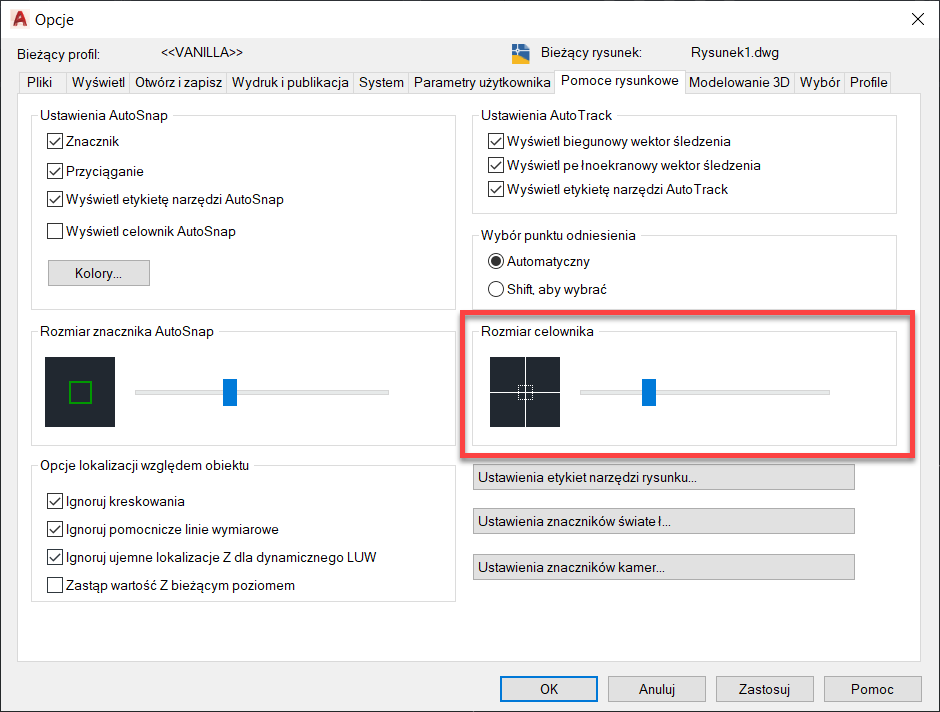Click the current drawing file icon
This screenshot has width=940, height=712.
point(520,53)
